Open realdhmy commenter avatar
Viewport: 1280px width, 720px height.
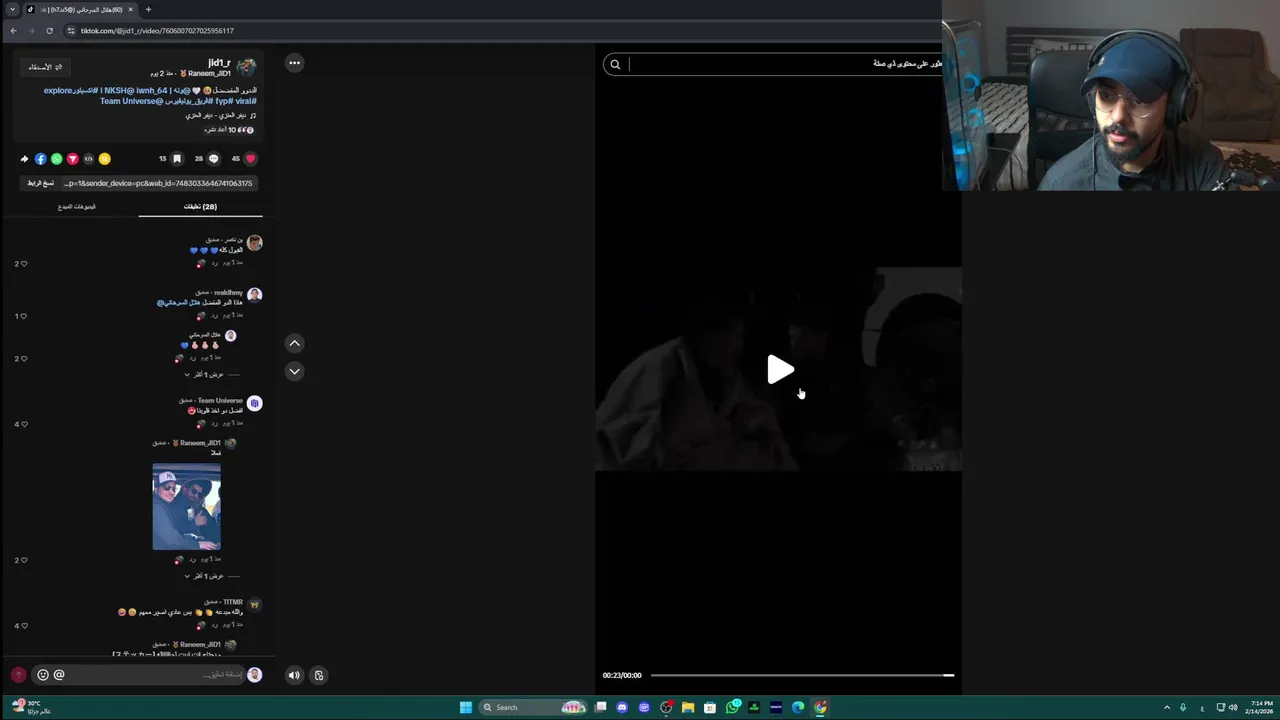[x=255, y=295]
